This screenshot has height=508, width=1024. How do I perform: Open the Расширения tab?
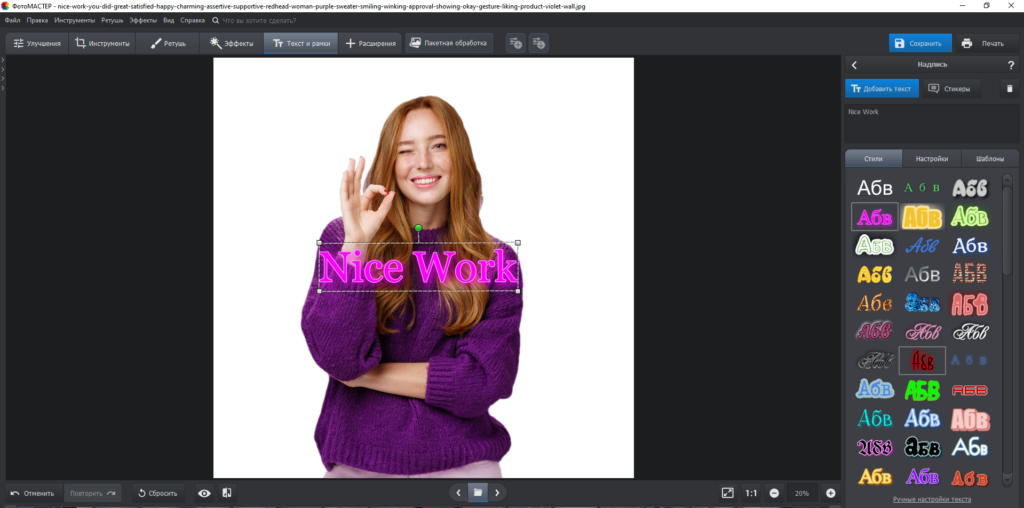[370, 44]
